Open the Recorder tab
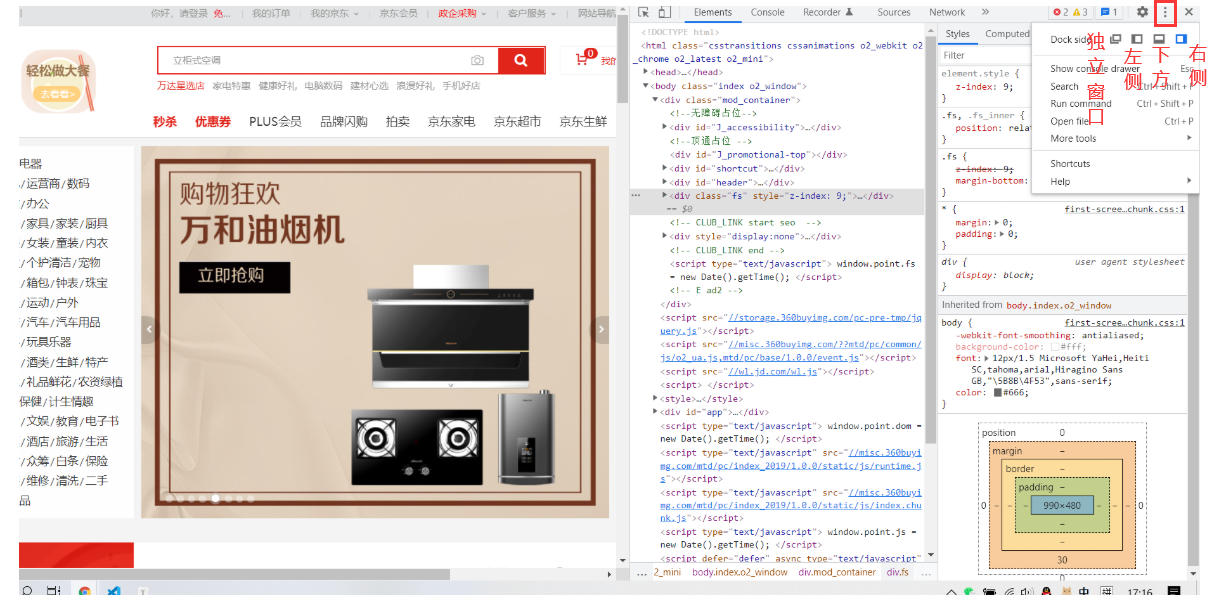 [x=828, y=12]
